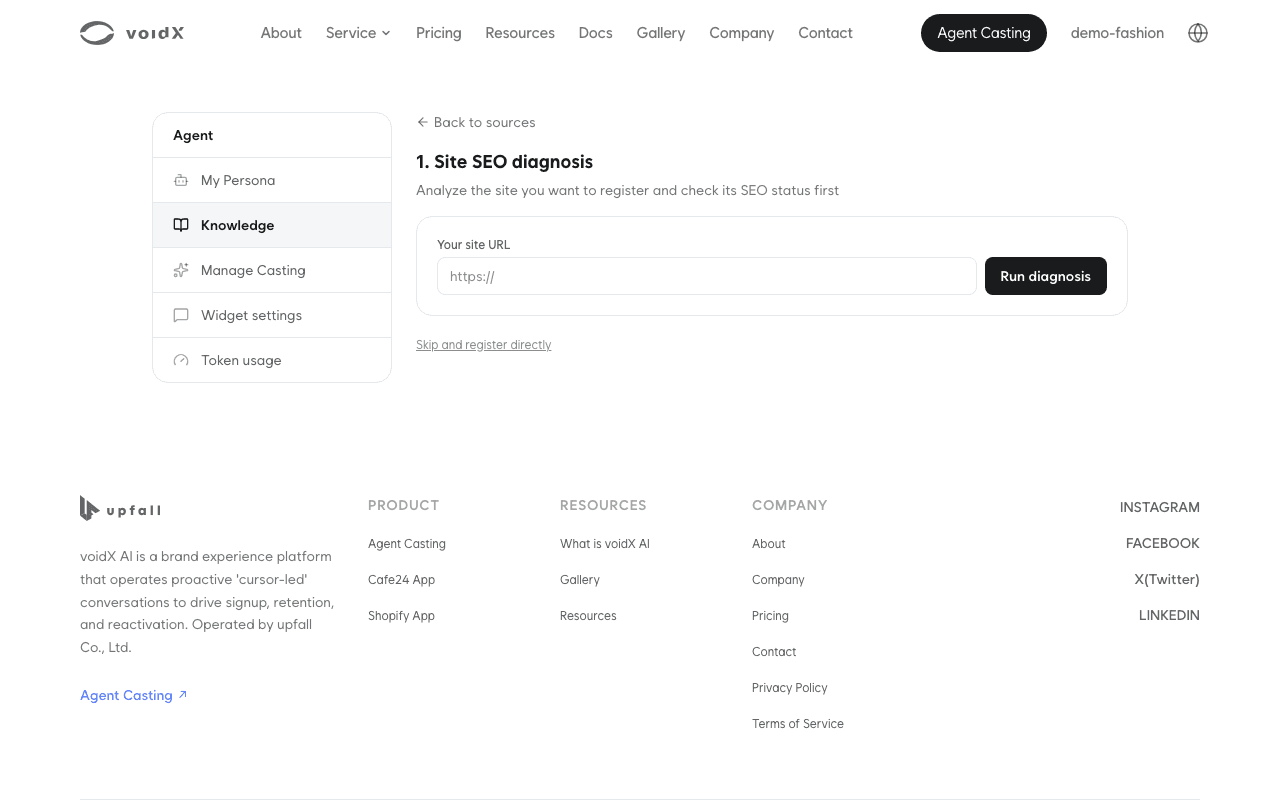Open Terms of Service link
The width and height of the screenshot is (1280, 800).
coord(798,724)
